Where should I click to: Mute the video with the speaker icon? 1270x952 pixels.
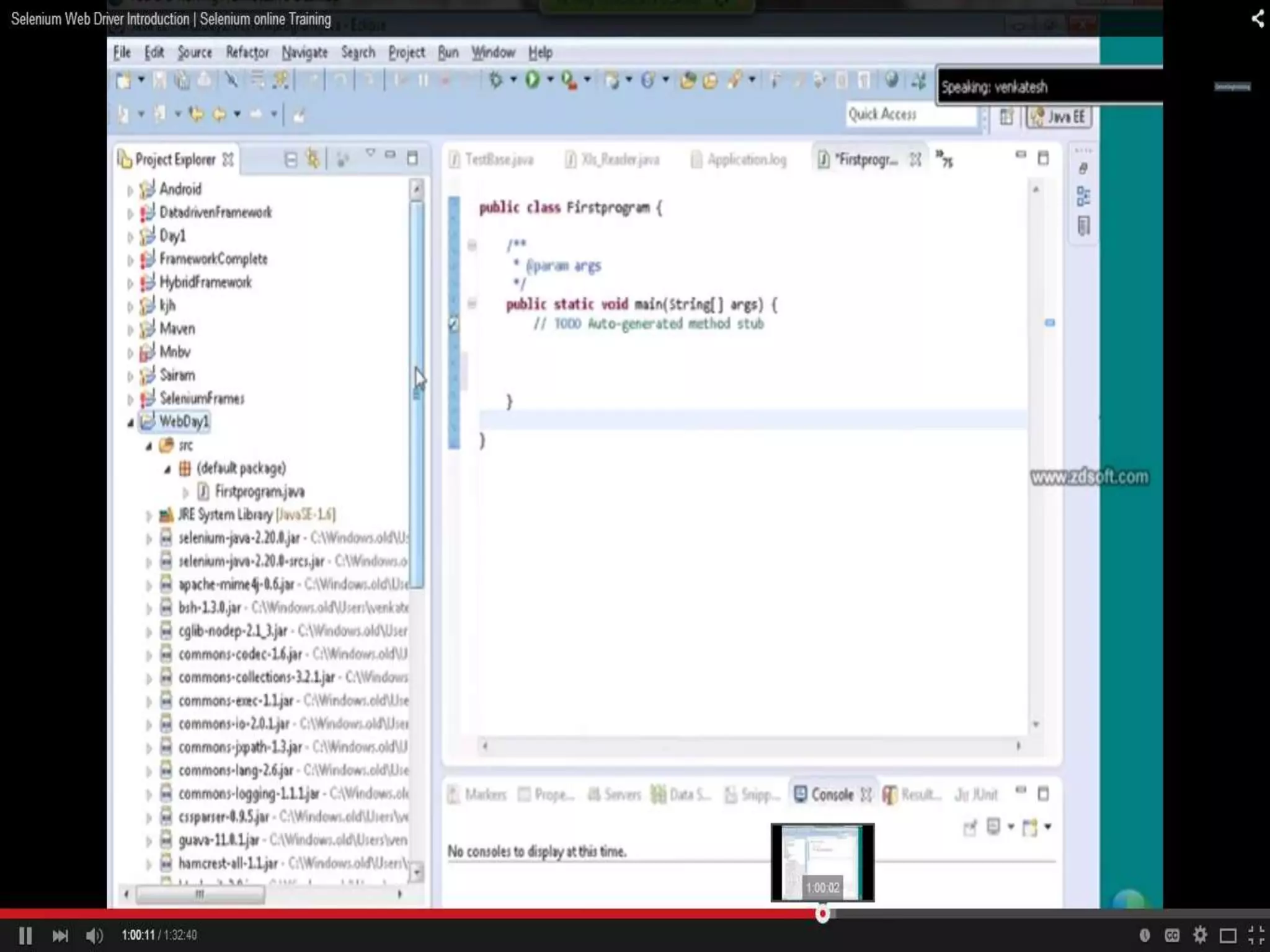pyautogui.click(x=94, y=935)
